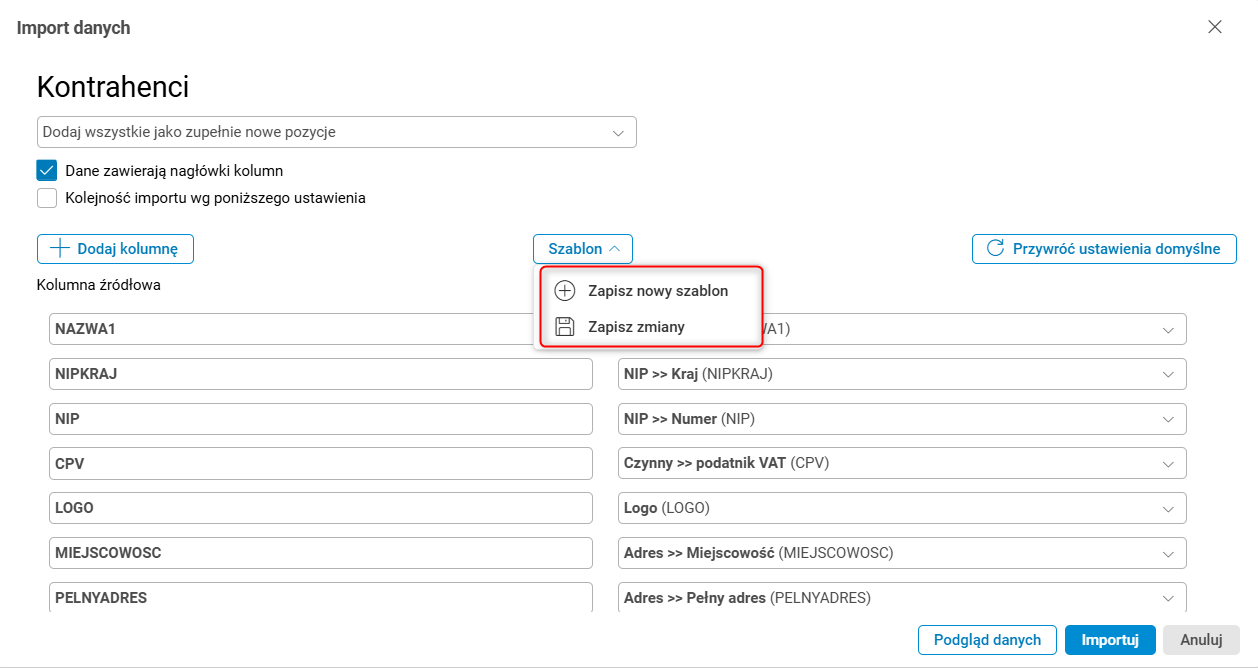Screen dimensions: 1258x668
Task: Choose Zapisz nowy szablon from menu
Action: pos(657,291)
